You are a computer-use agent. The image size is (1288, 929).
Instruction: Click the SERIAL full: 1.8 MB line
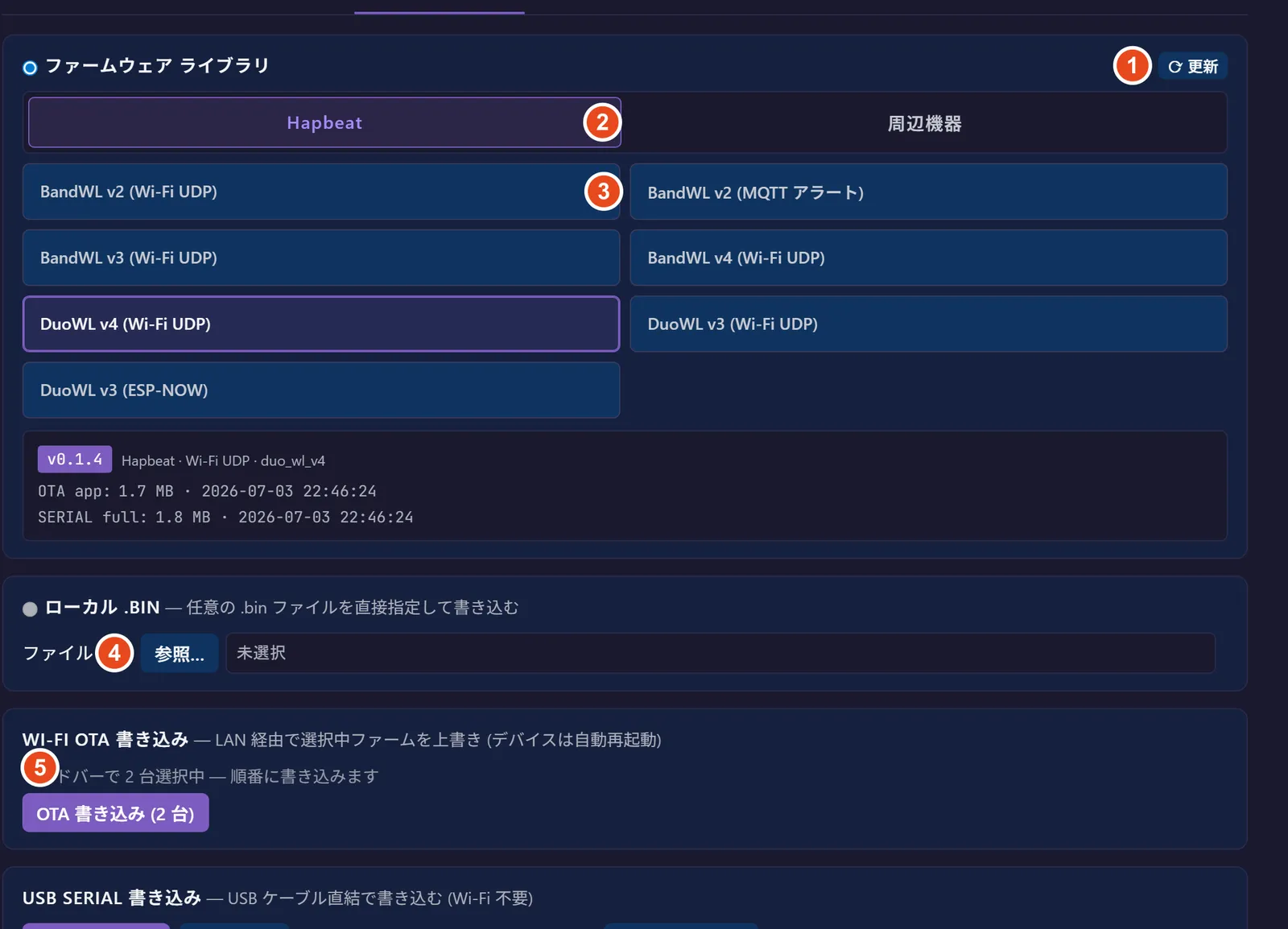tap(225, 517)
